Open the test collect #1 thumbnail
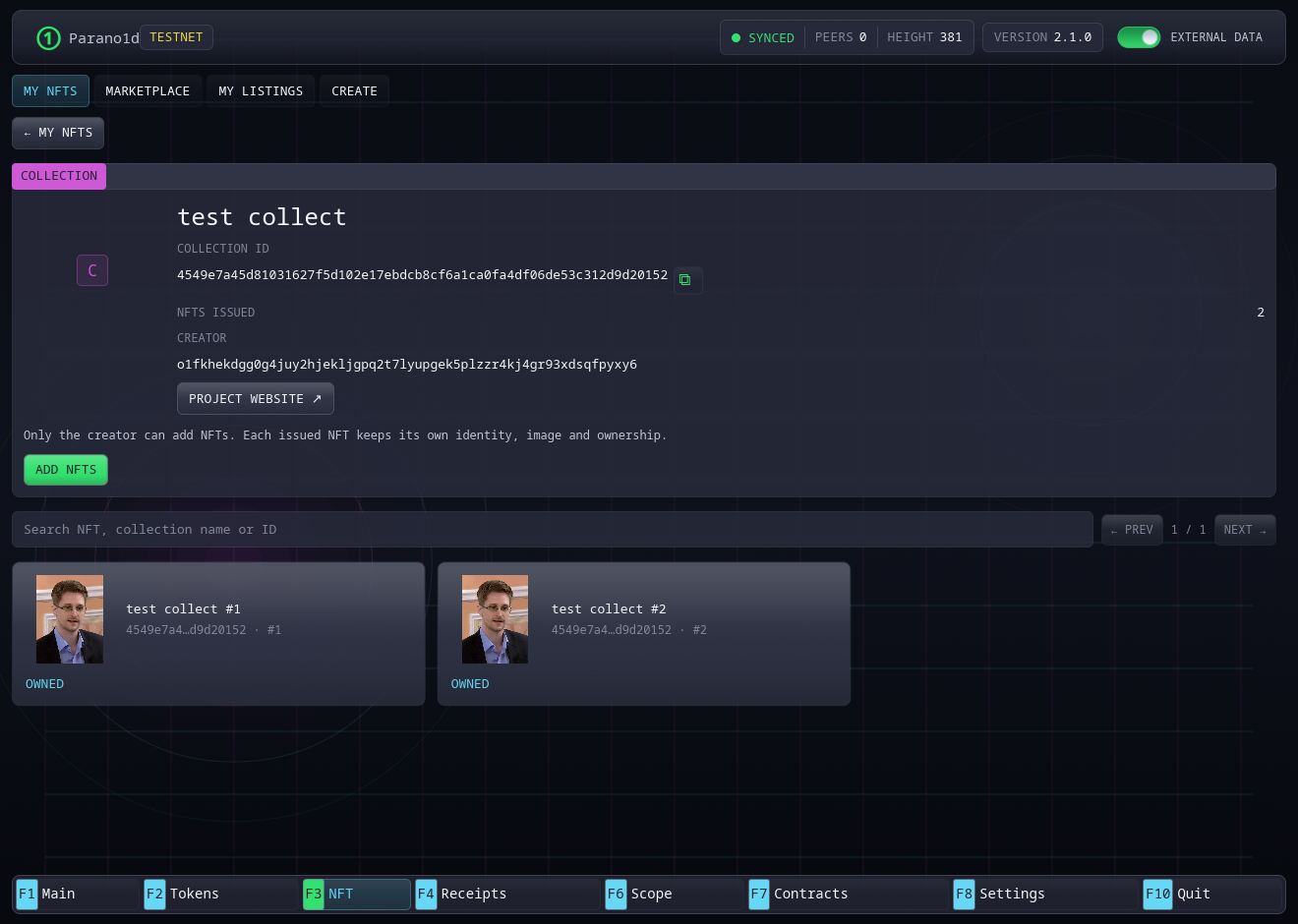Screen dimensions: 1298x924 tap(70, 619)
